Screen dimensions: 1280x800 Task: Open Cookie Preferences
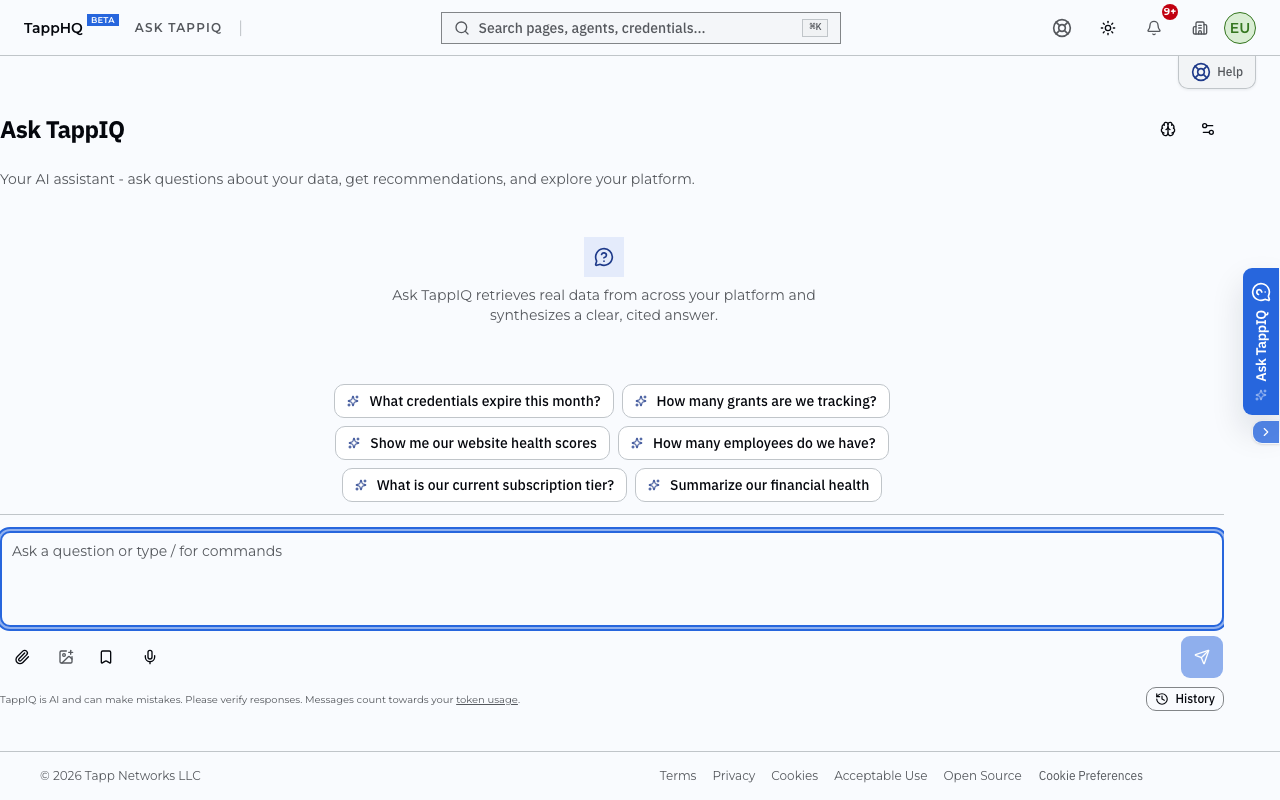coord(1091,776)
